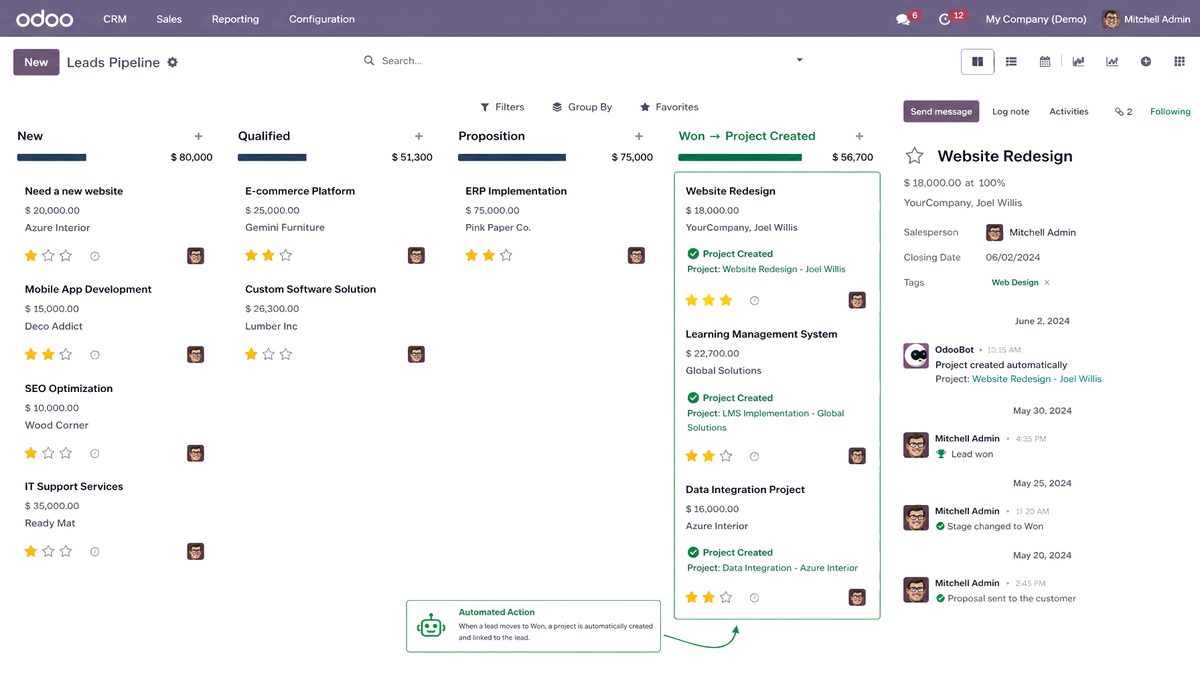This screenshot has height=685, width=1200.
Task: Set third priority star on E-commerce Platform card
Action: [x=286, y=256]
